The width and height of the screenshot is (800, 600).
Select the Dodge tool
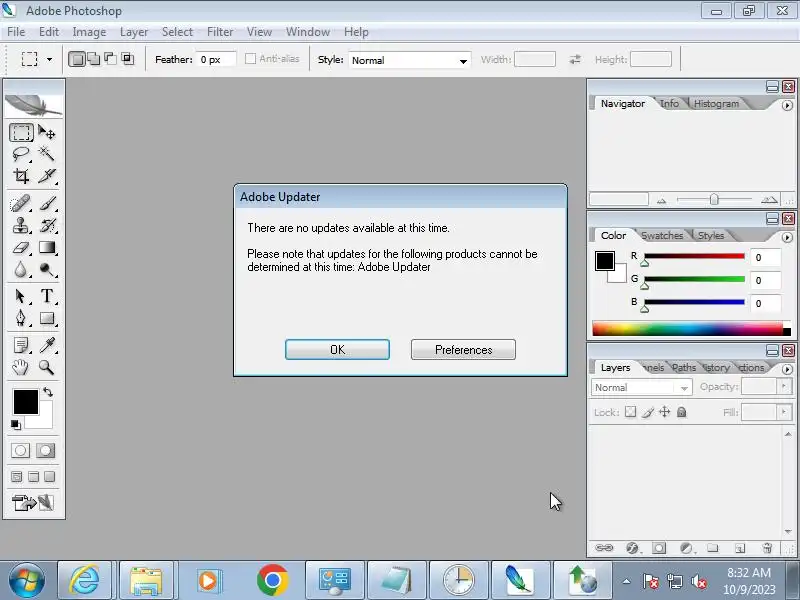[x=46, y=269]
